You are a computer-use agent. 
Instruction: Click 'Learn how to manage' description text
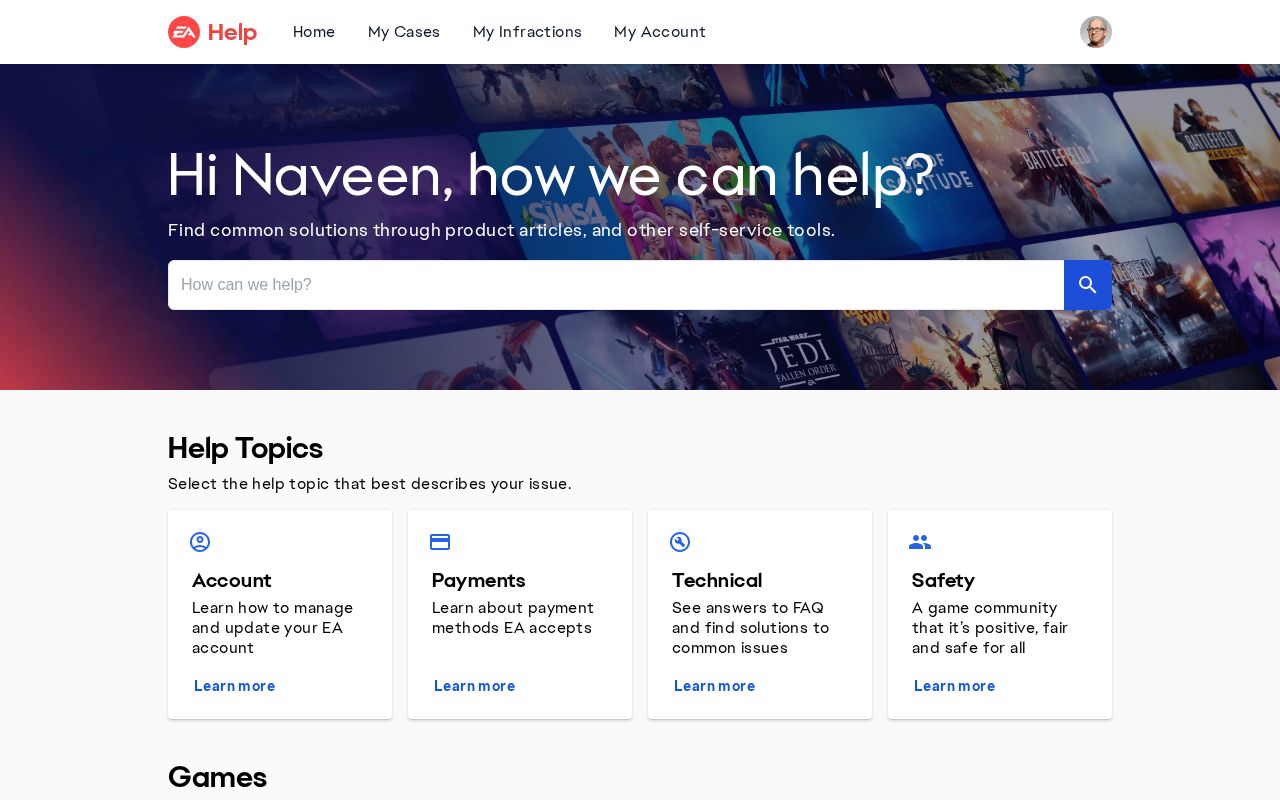pyautogui.click(x=273, y=628)
